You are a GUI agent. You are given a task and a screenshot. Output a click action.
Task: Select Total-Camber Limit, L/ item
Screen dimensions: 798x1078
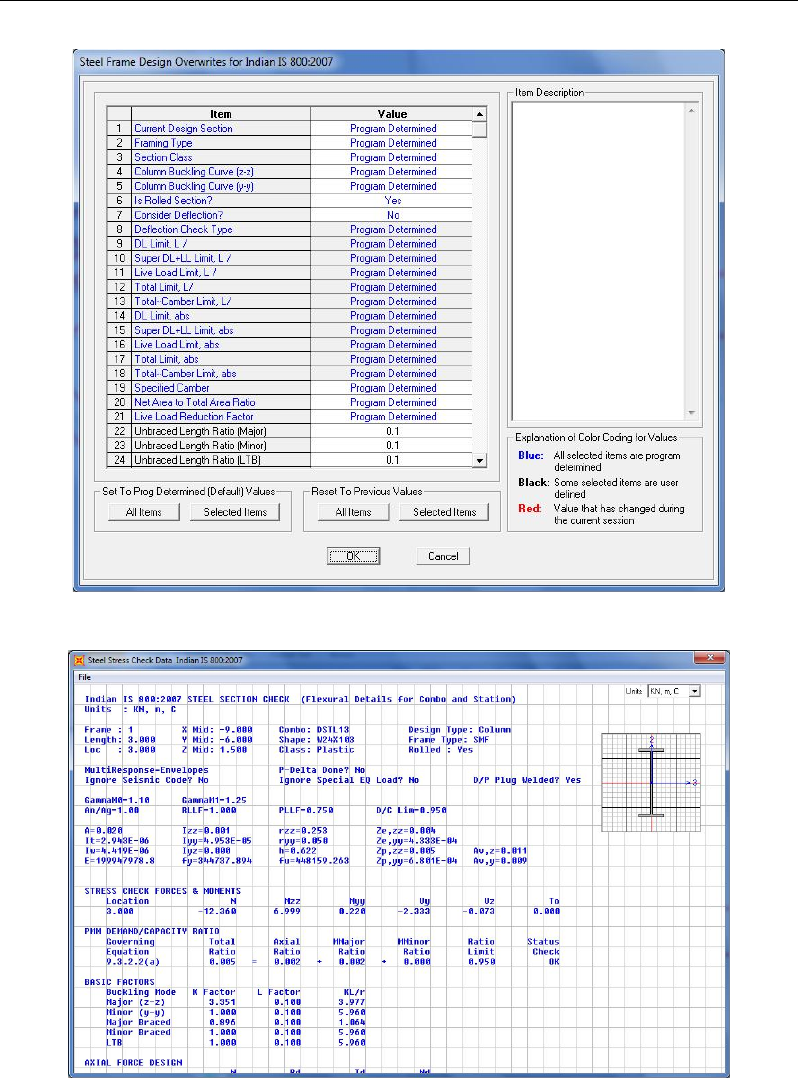[221, 301]
